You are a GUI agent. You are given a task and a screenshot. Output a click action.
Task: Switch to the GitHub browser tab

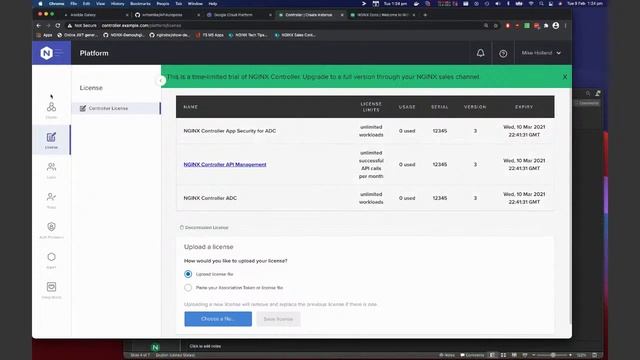click(x=167, y=15)
